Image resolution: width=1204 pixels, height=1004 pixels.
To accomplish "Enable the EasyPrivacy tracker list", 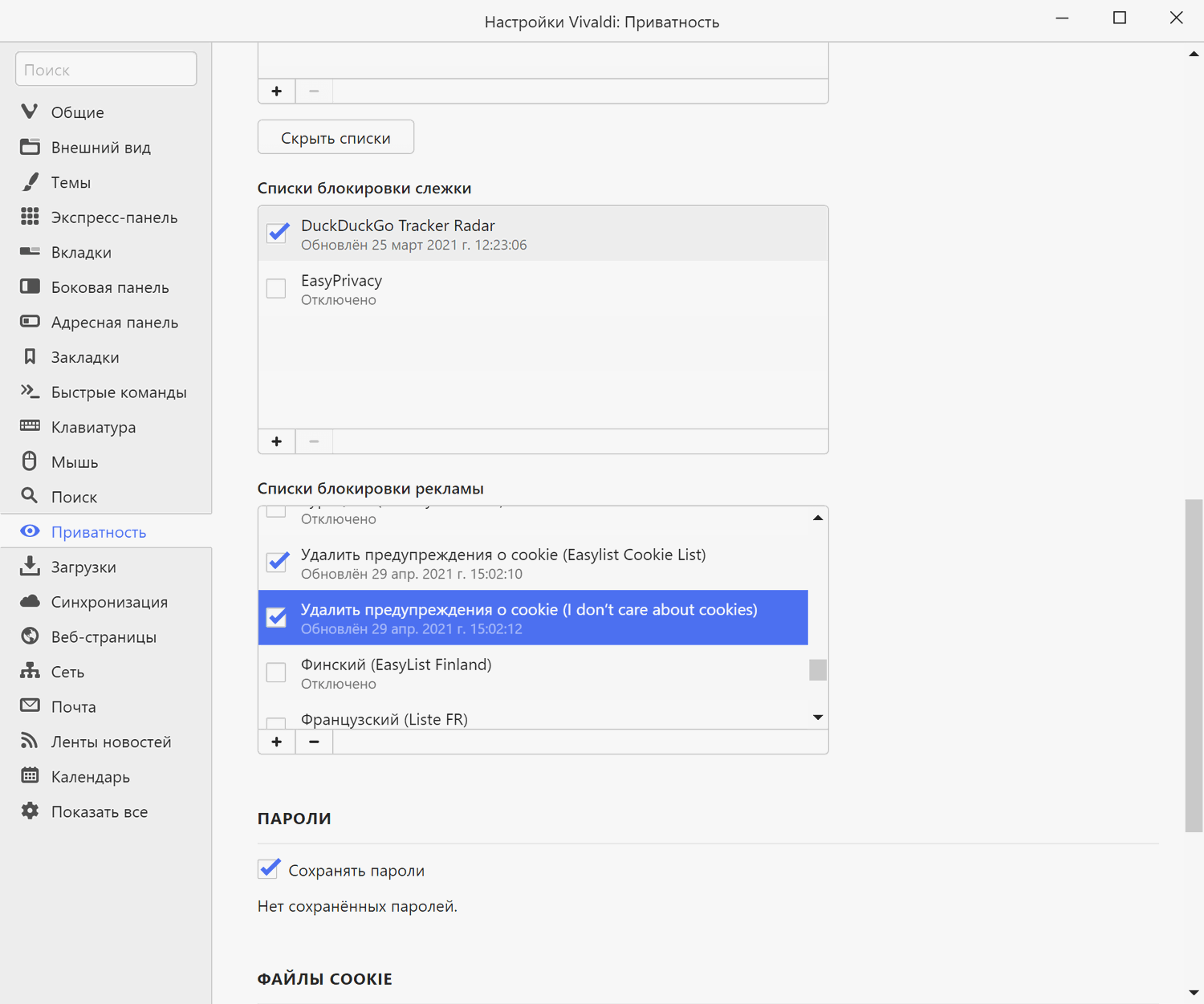I will (276, 288).
